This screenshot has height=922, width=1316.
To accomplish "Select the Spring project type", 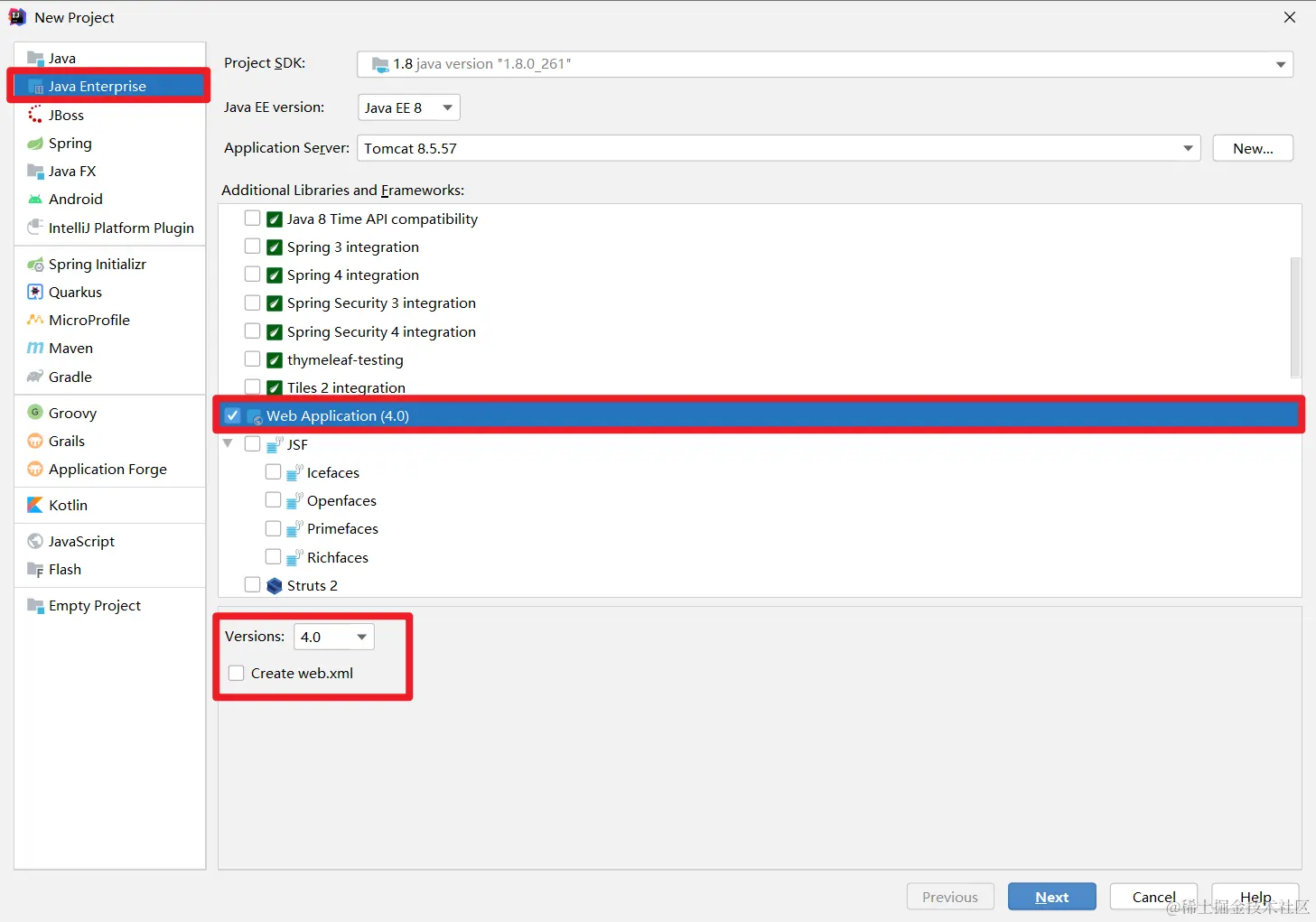I will pyautogui.click(x=109, y=143).
